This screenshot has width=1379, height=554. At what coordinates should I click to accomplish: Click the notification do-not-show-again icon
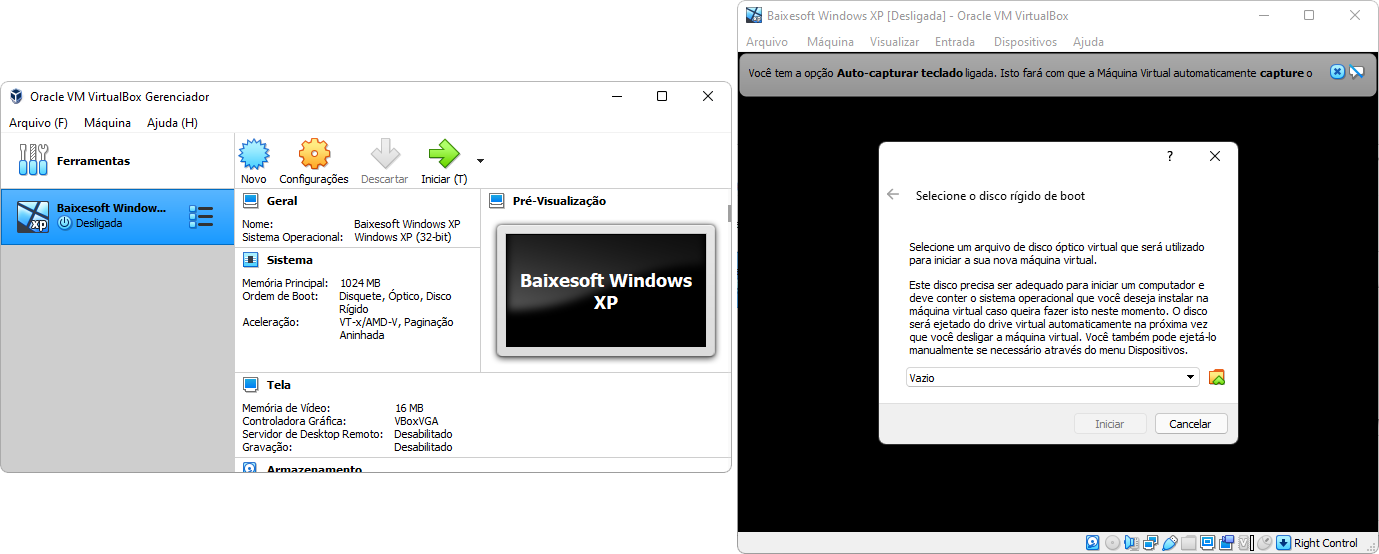(1357, 72)
